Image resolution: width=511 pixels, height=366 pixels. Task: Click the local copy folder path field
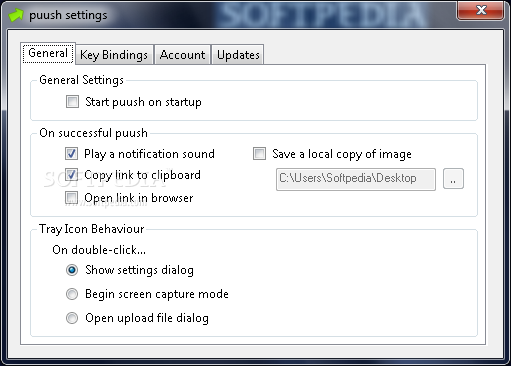pyautogui.click(x=356, y=179)
